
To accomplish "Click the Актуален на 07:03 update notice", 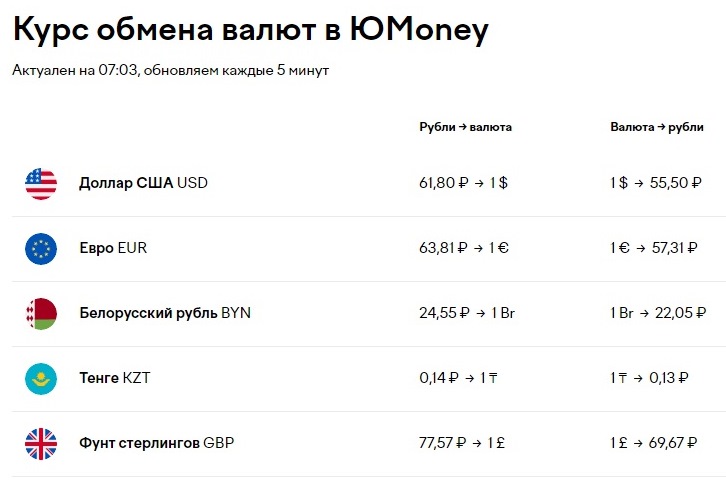I will coord(171,70).
